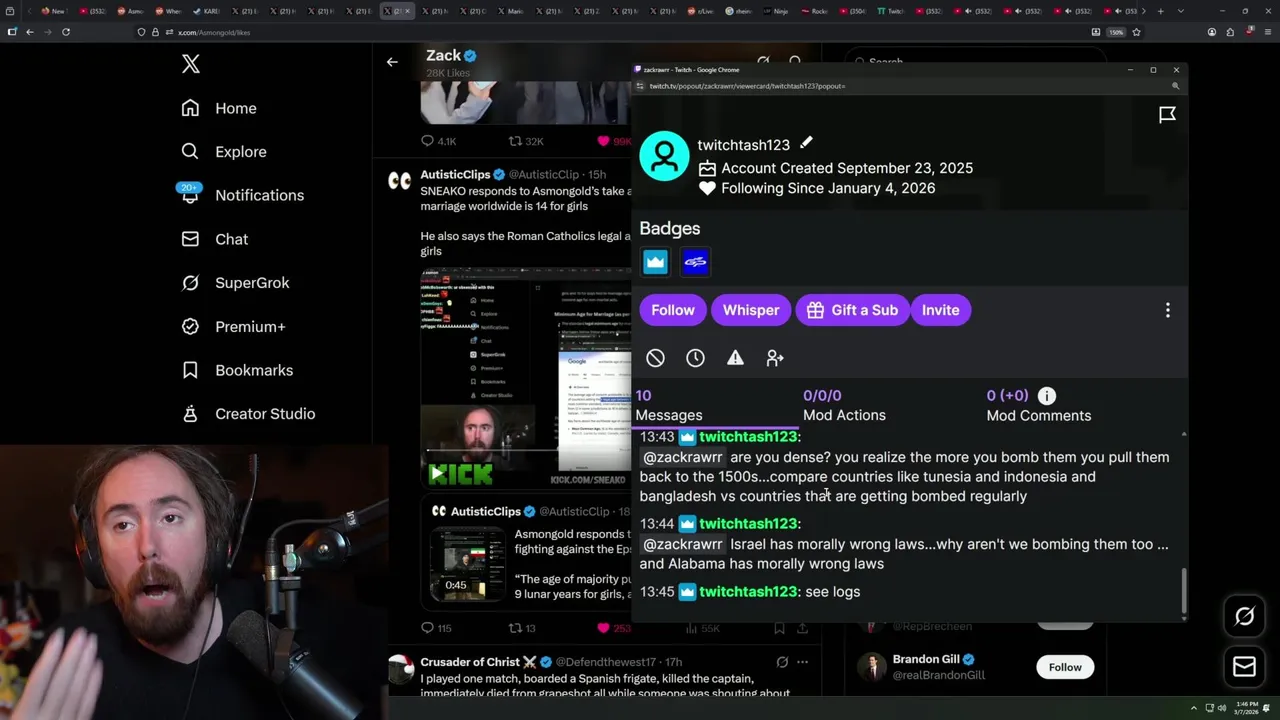Show hidden system tray icons chevron
This screenshot has height=720, width=1280.
[1194, 707]
